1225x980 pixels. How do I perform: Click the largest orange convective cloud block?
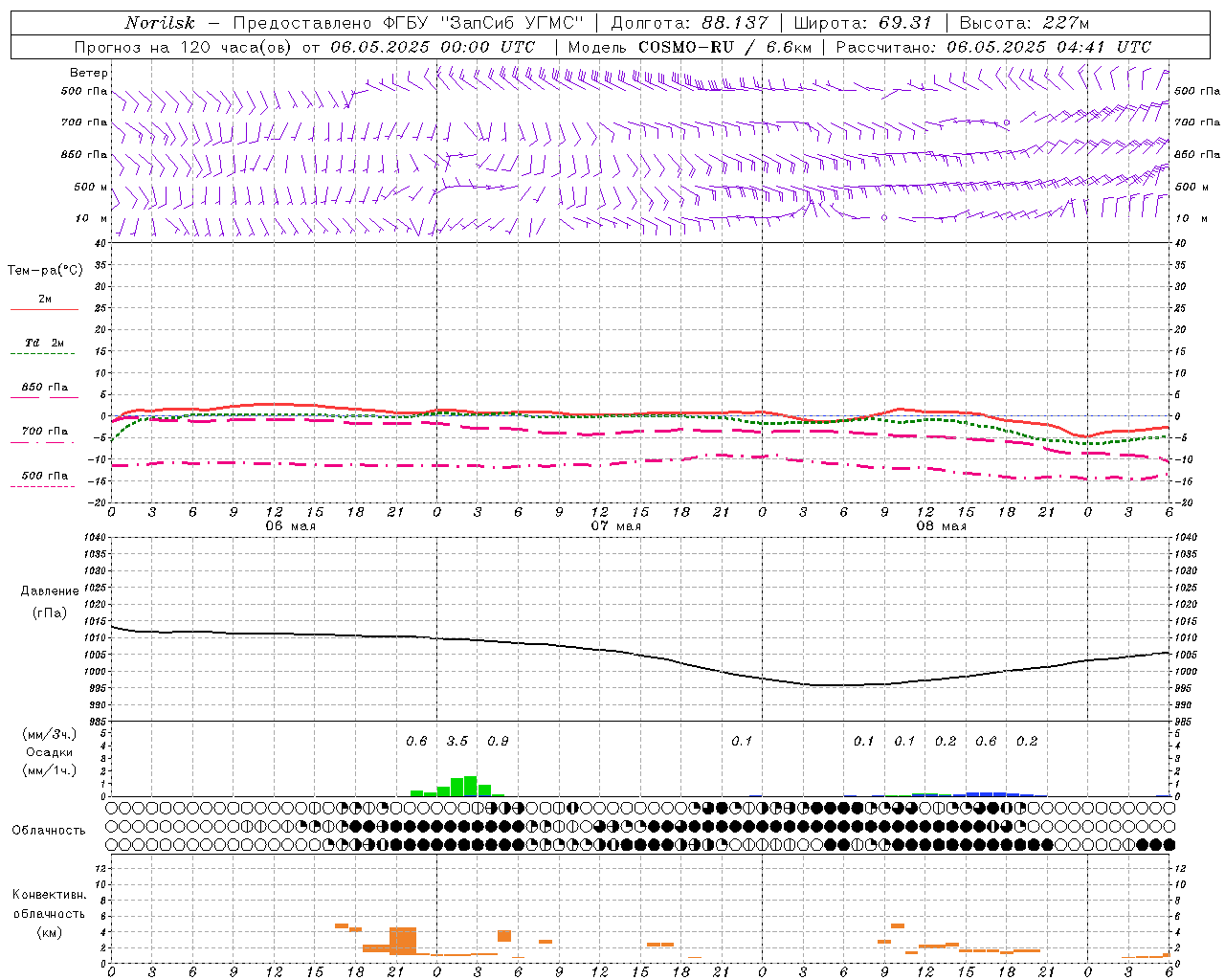point(403,941)
